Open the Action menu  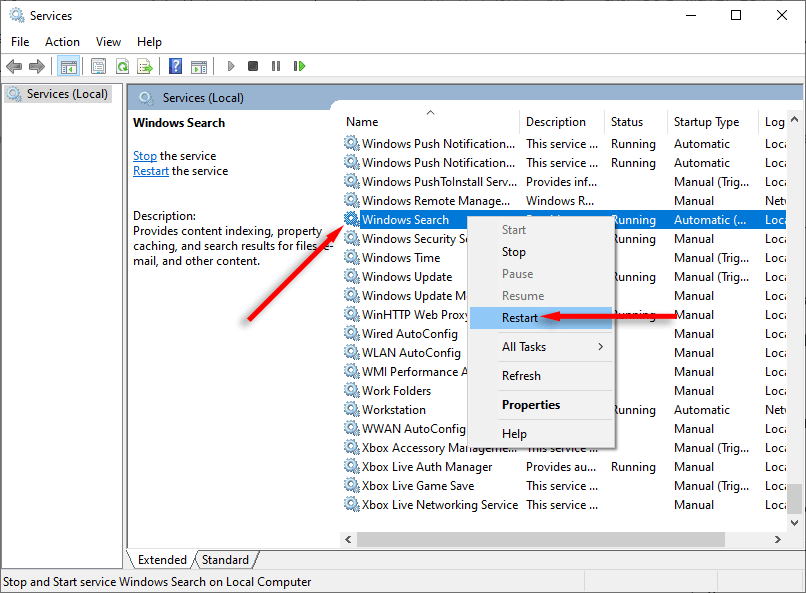[62, 42]
